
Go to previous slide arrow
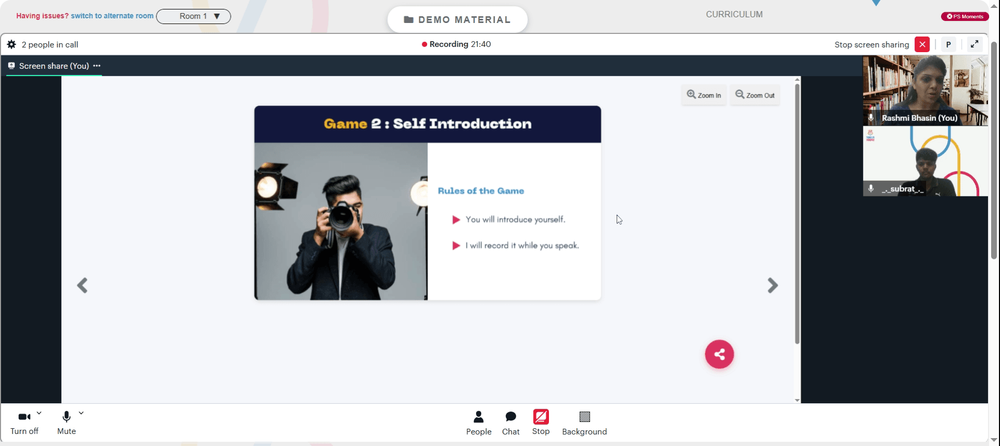[x=82, y=285]
